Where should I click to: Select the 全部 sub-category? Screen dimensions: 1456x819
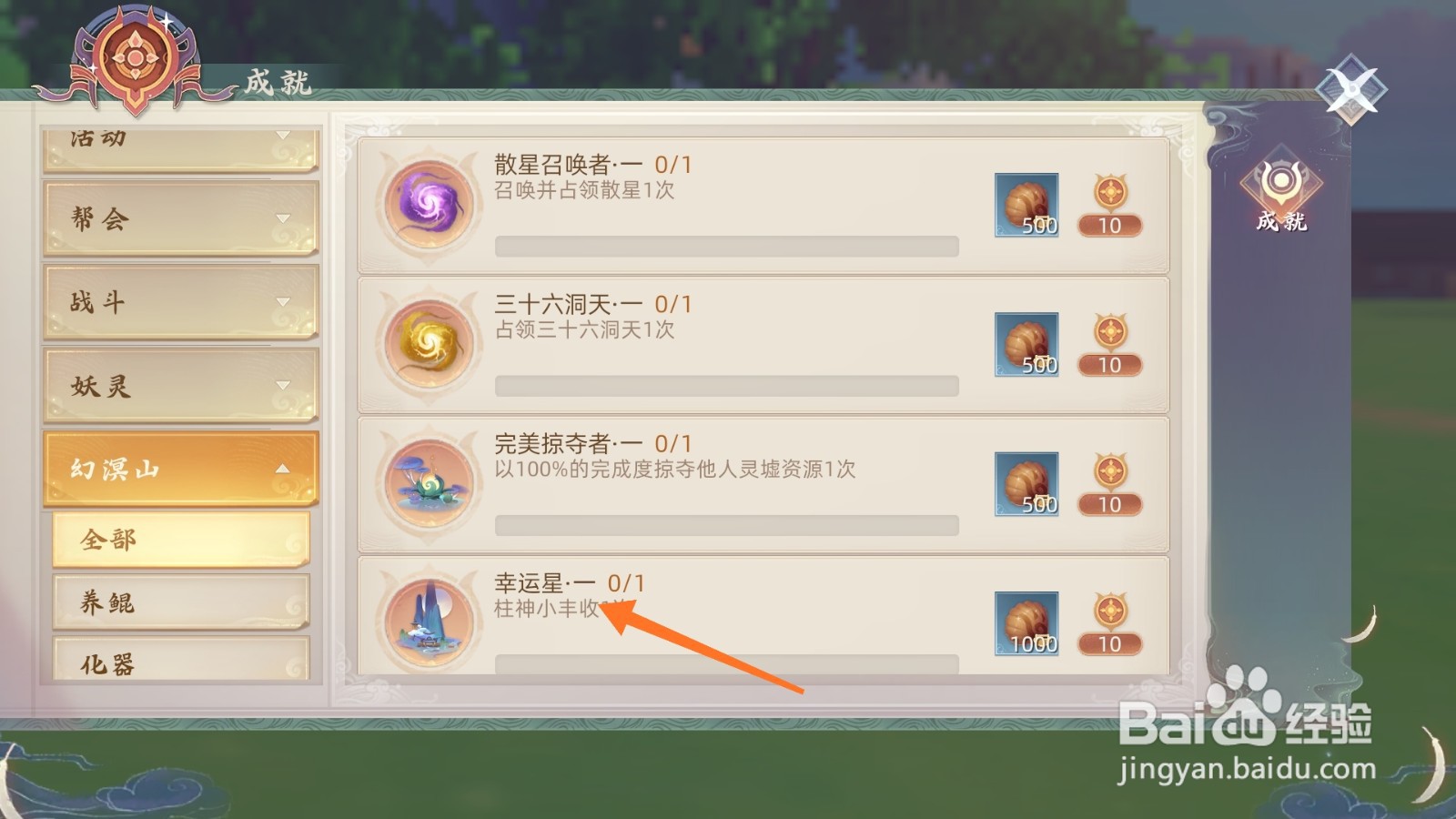coord(181,539)
